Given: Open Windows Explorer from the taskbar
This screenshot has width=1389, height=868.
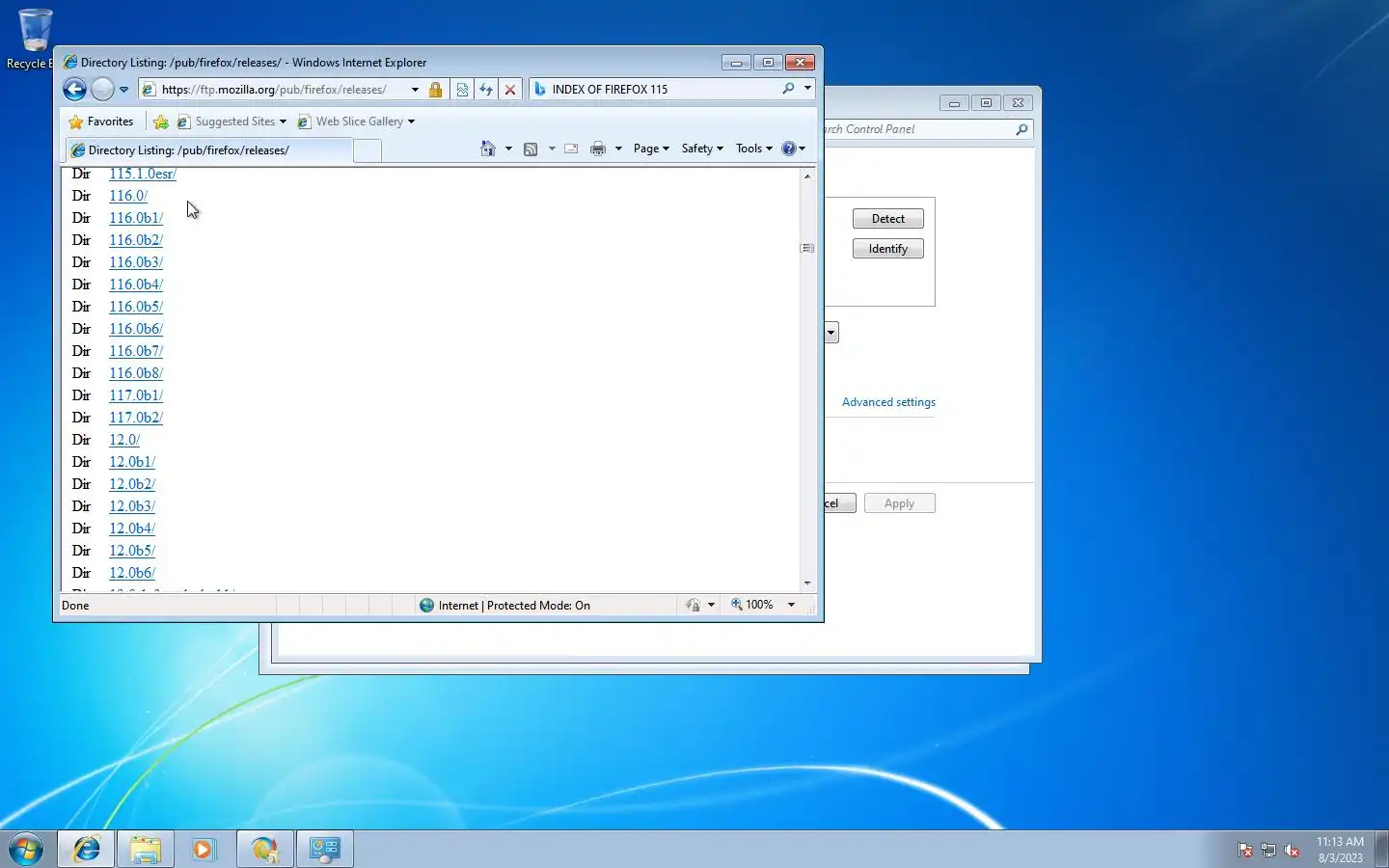Looking at the screenshot, I should pos(146,849).
